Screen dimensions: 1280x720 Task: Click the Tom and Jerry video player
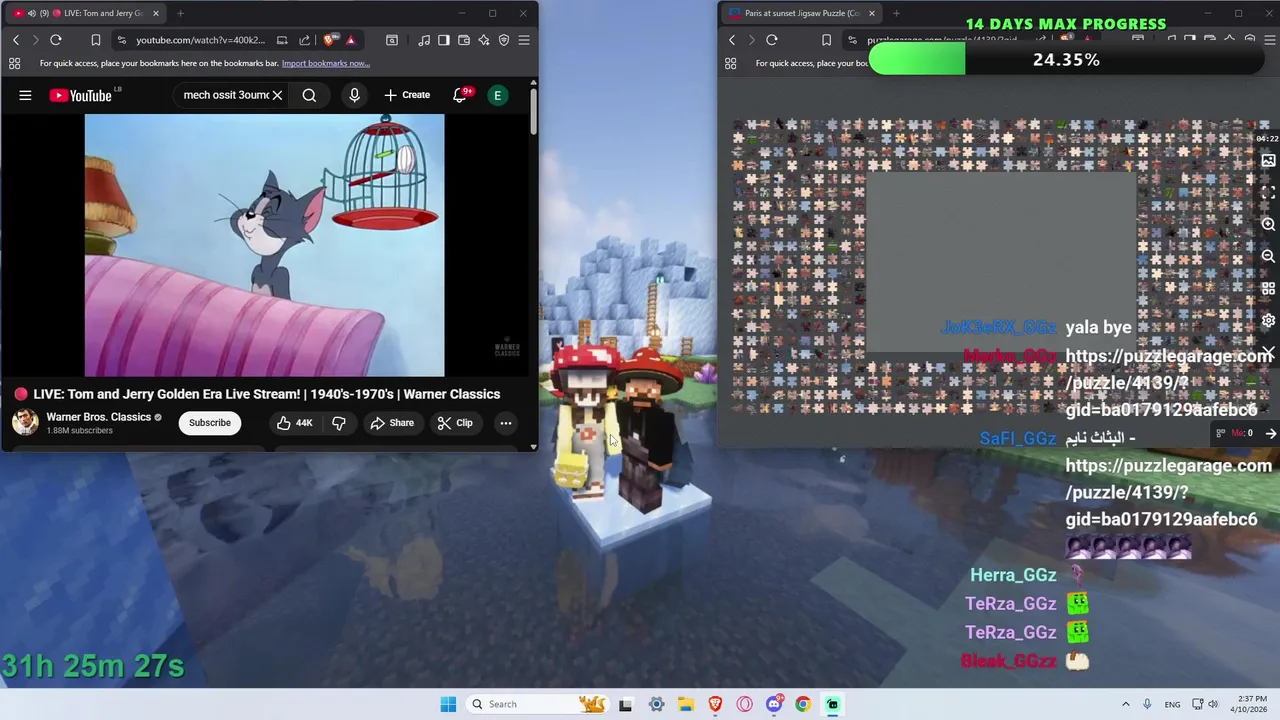pos(264,245)
